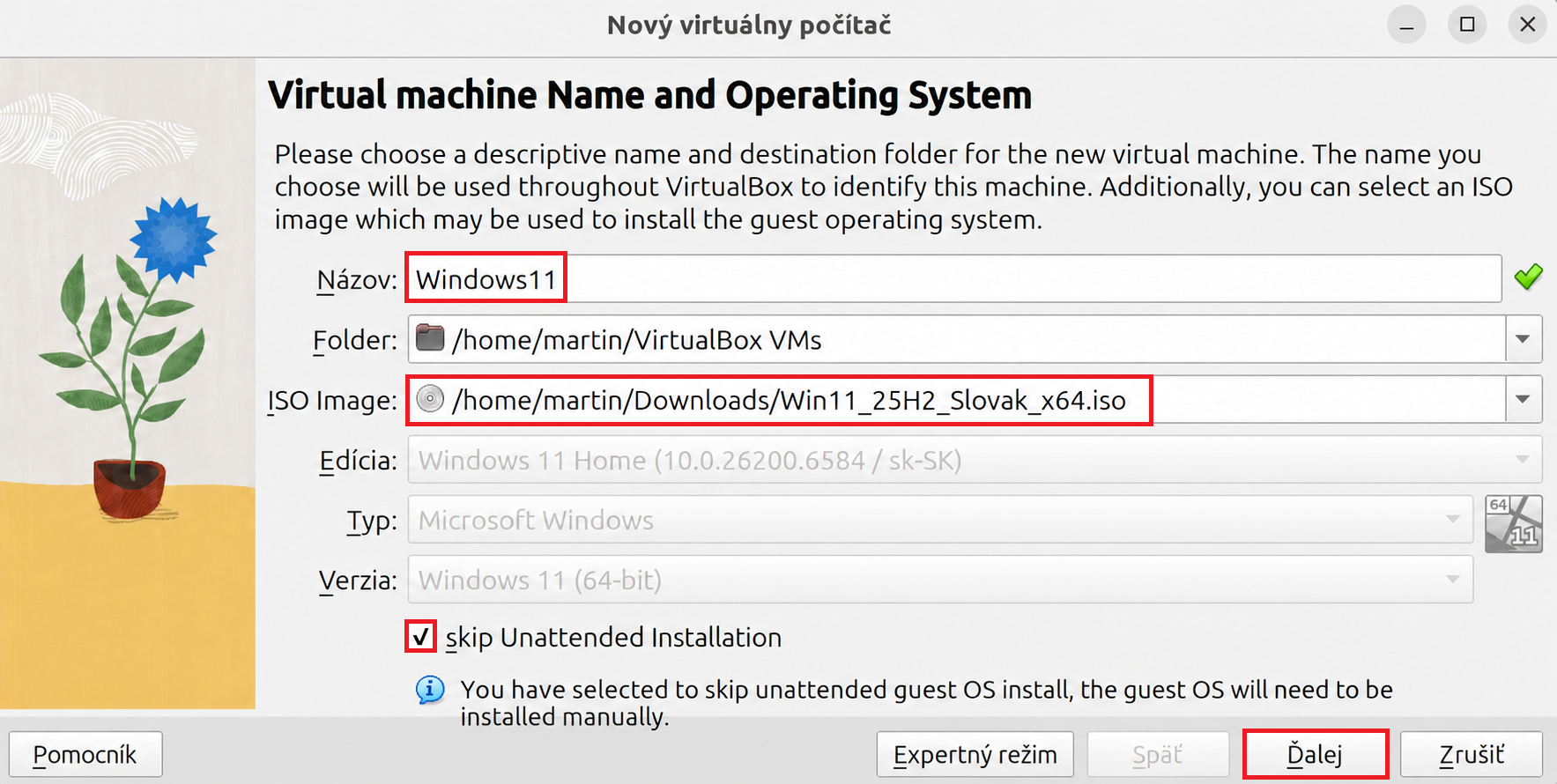Click the Názov label text

(x=357, y=280)
